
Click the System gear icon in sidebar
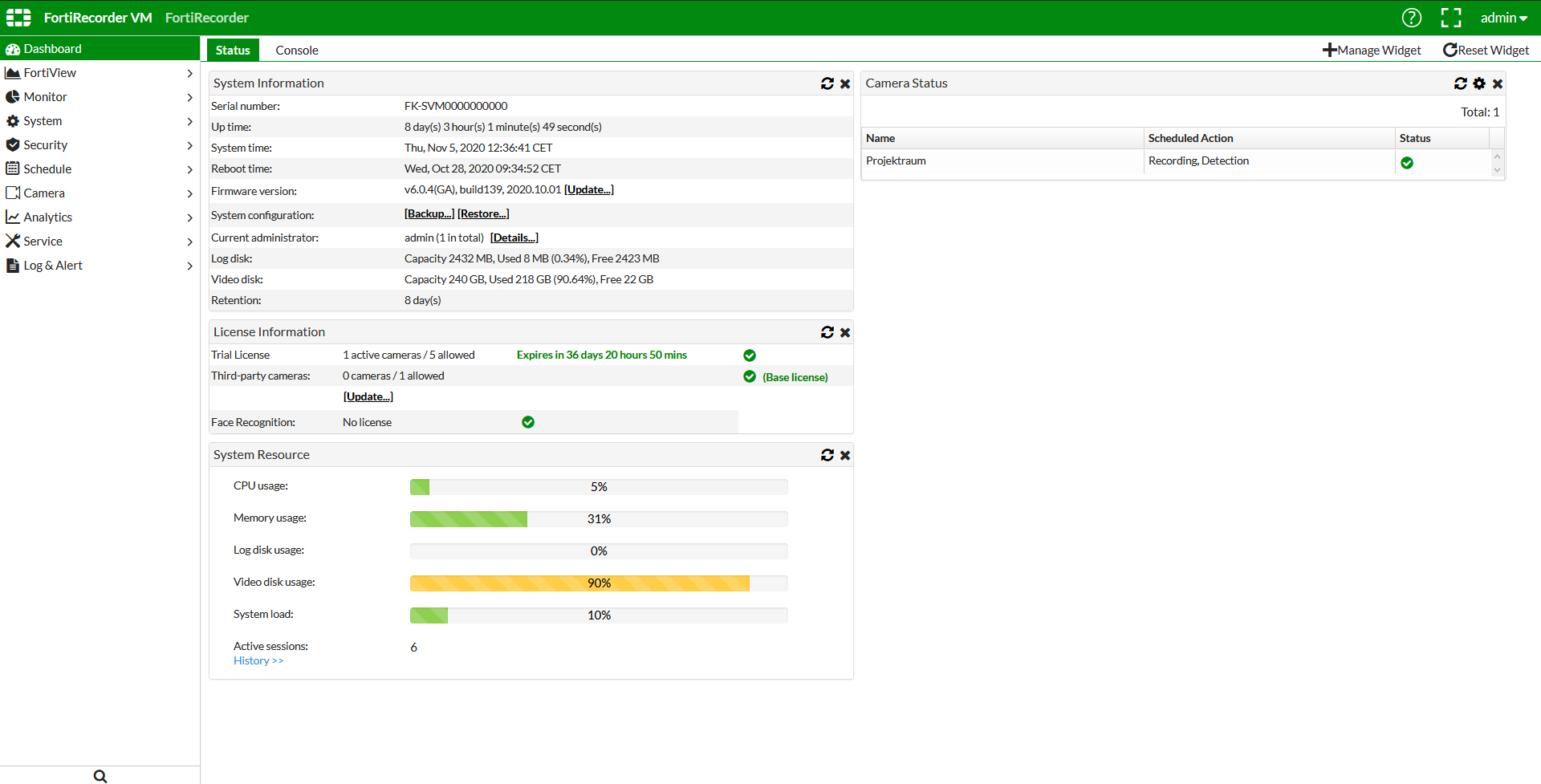(13, 121)
